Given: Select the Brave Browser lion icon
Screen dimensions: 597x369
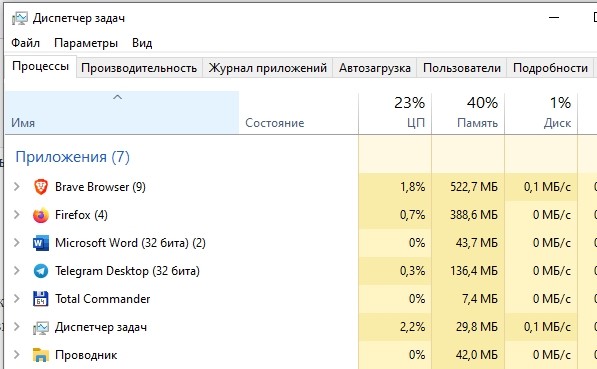Looking at the screenshot, I should coord(41,187).
